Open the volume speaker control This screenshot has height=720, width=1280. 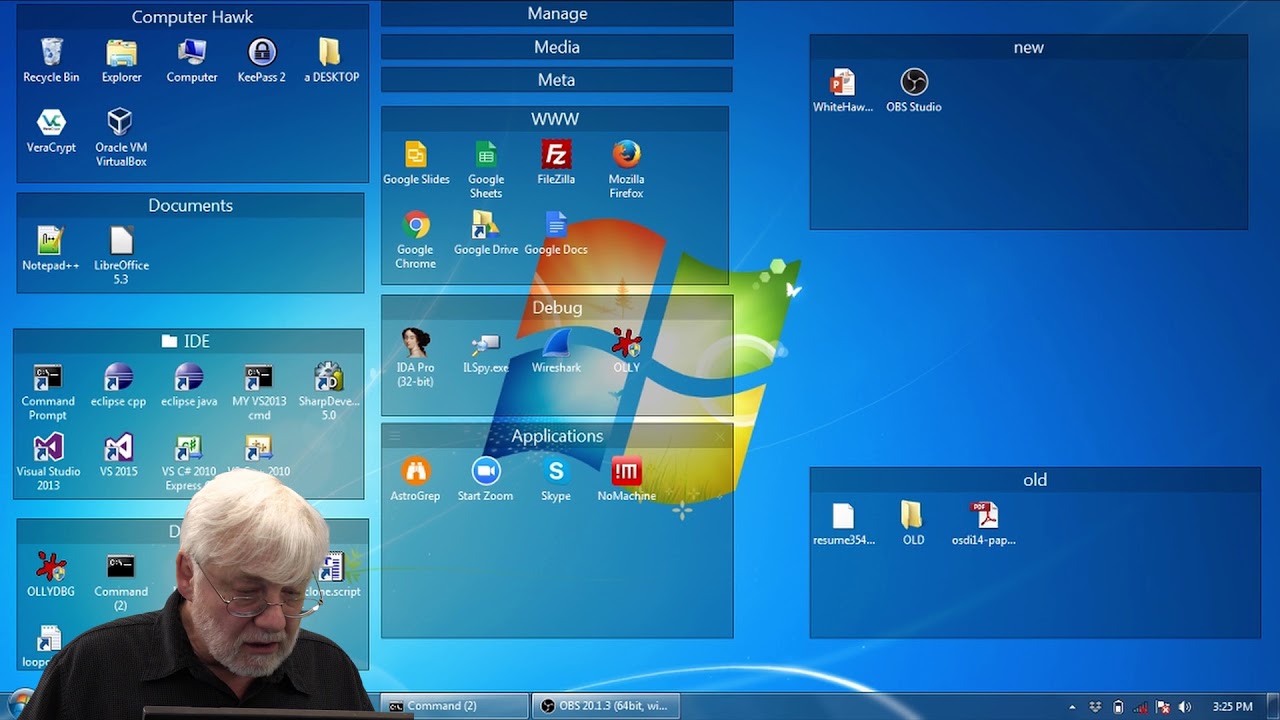coord(1185,707)
